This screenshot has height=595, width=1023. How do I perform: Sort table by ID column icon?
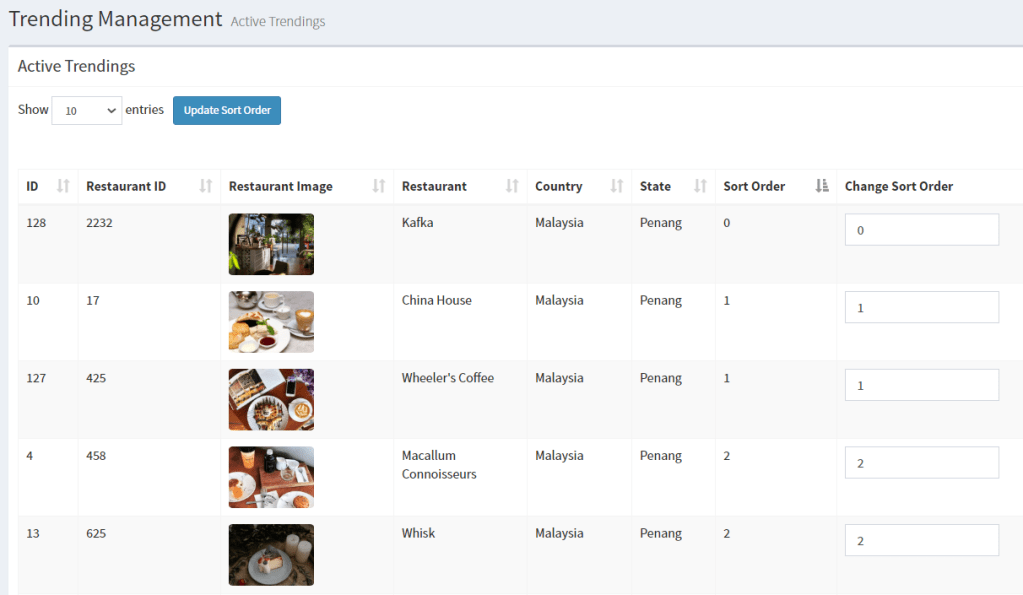[63, 186]
